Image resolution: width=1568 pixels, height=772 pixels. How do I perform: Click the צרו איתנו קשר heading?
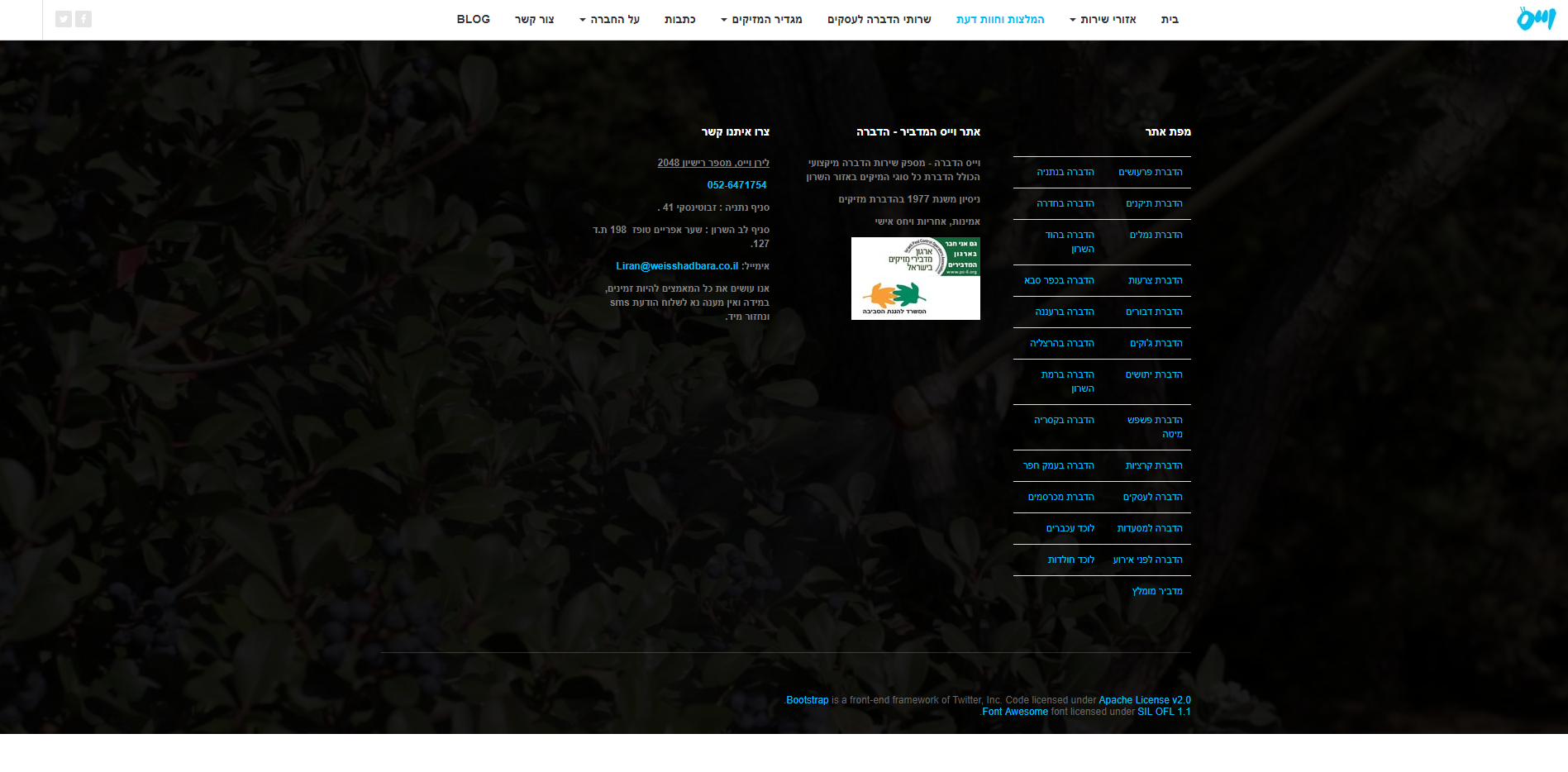pos(736,131)
